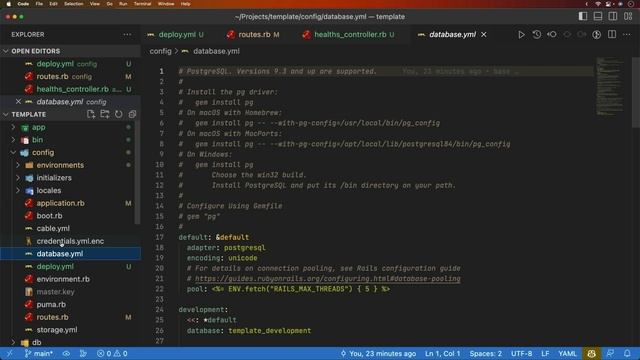Click New Folder icon in TEMPLATE header

pyautogui.click(x=104, y=114)
